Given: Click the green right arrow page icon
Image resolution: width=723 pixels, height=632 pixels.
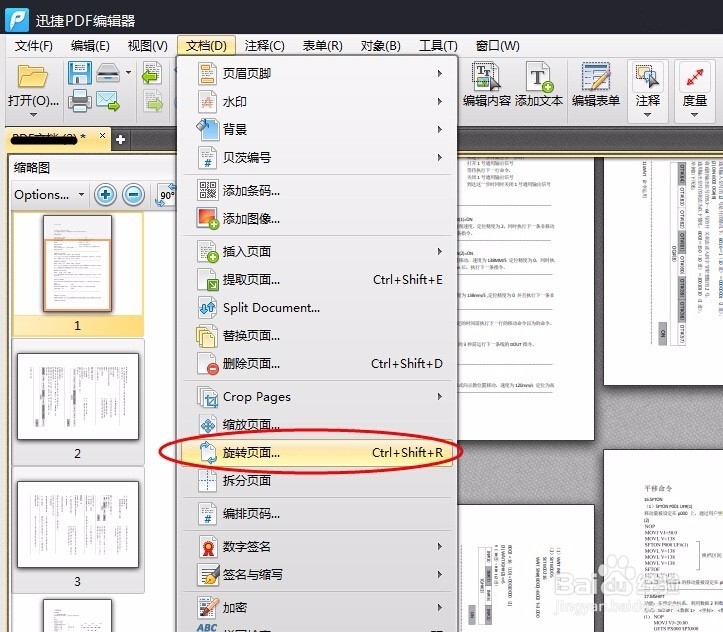Looking at the screenshot, I should (153, 101).
